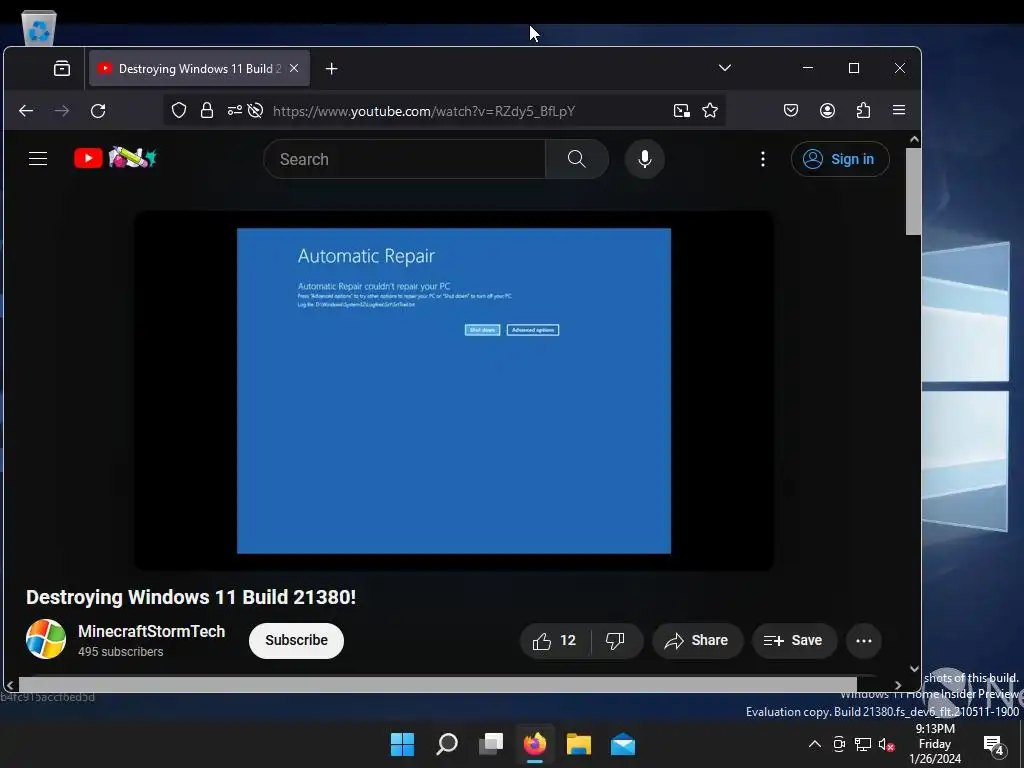1024x768 pixels.
Task: Open Recycle Bin on the desktop
Action: click(x=39, y=29)
